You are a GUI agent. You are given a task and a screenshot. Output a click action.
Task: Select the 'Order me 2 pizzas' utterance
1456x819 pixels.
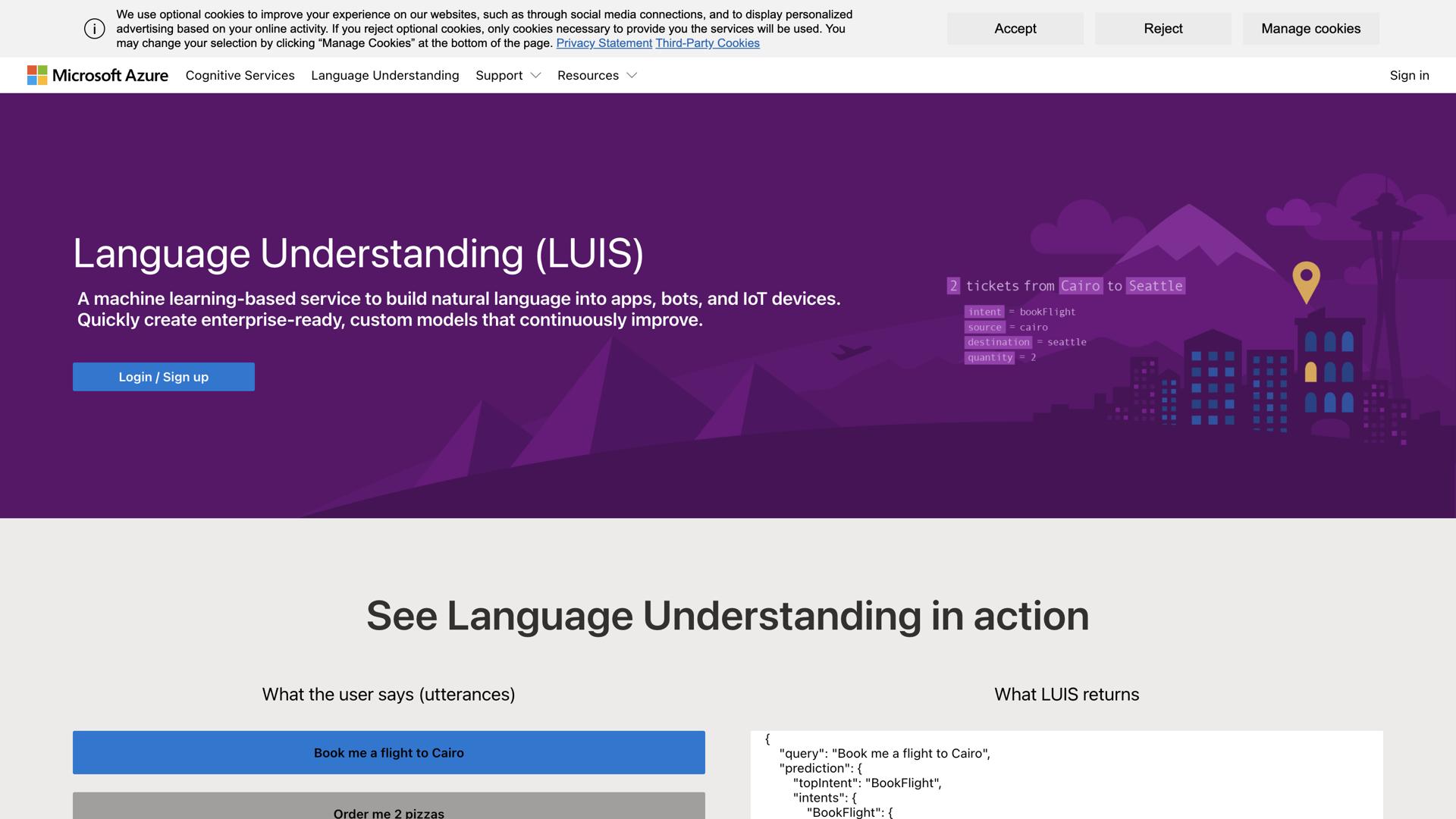click(388, 810)
